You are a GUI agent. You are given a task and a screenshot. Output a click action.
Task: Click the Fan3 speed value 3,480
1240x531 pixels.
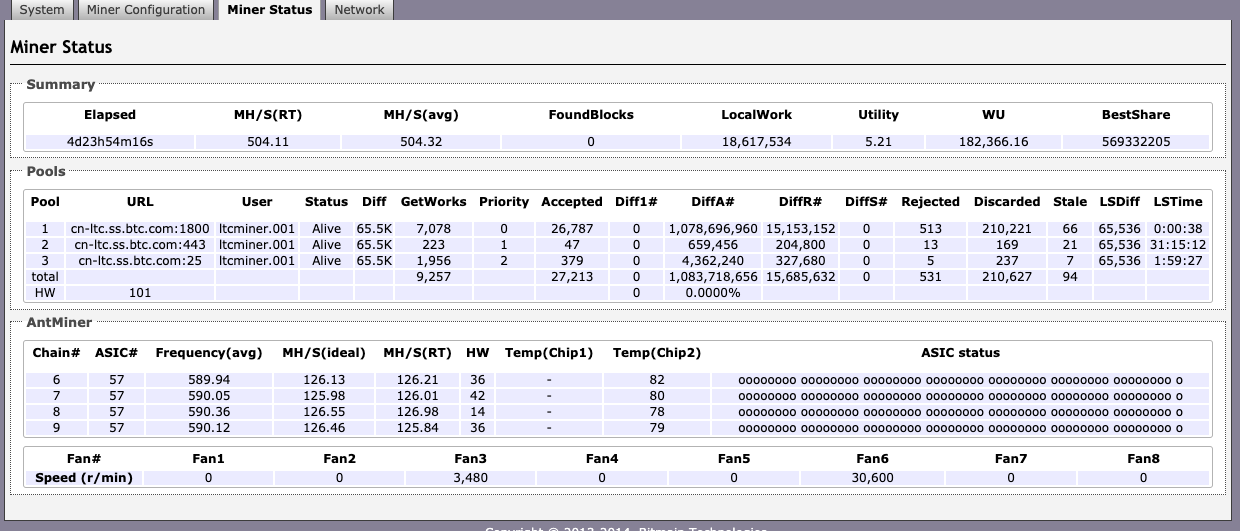(469, 478)
